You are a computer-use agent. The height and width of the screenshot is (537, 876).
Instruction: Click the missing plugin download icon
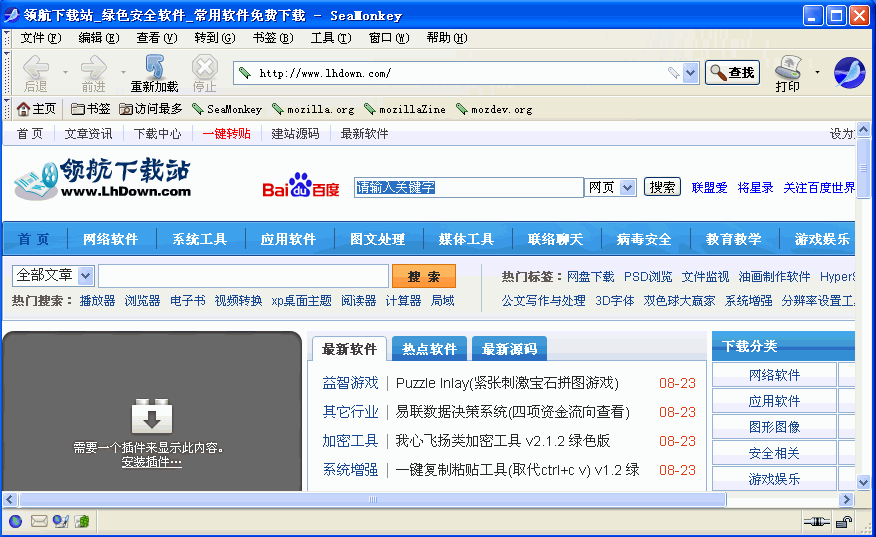tap(152, 416)
